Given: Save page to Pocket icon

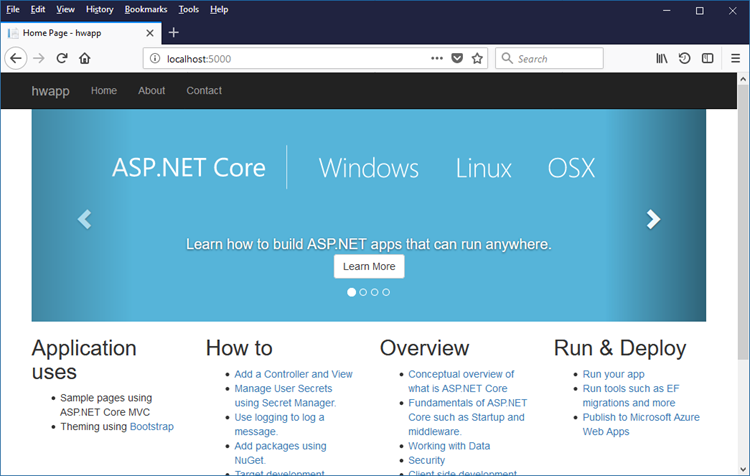Looking at the screenshot, I should 457,58.
